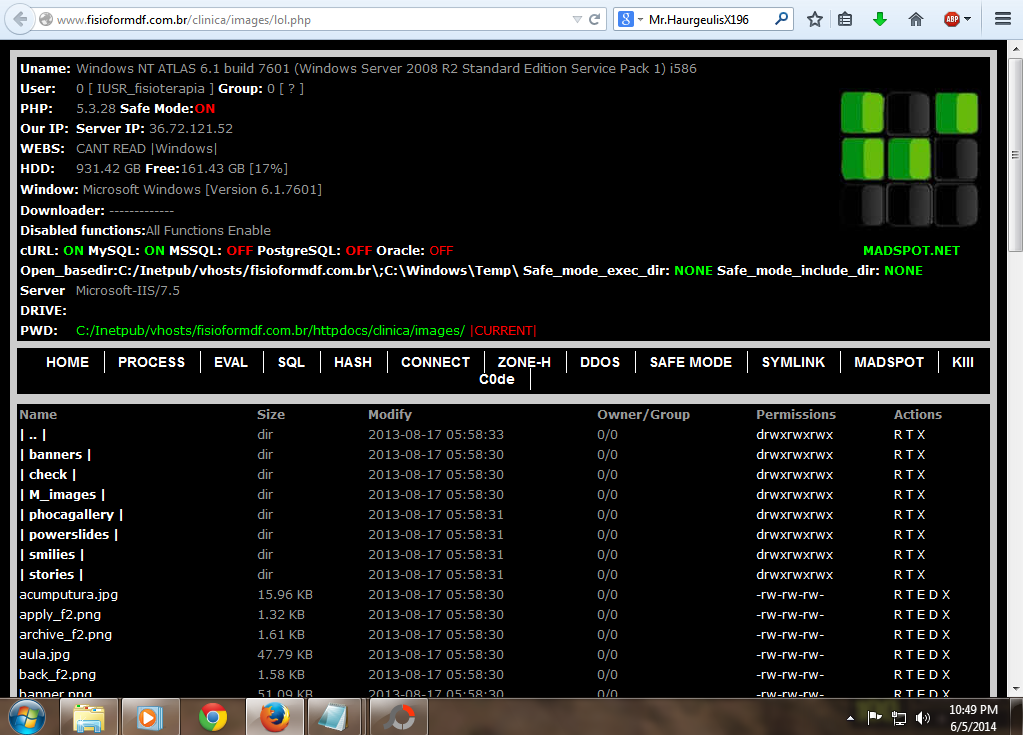
Task: Expand hidden system tray icons
Action: tap(851, 716)
